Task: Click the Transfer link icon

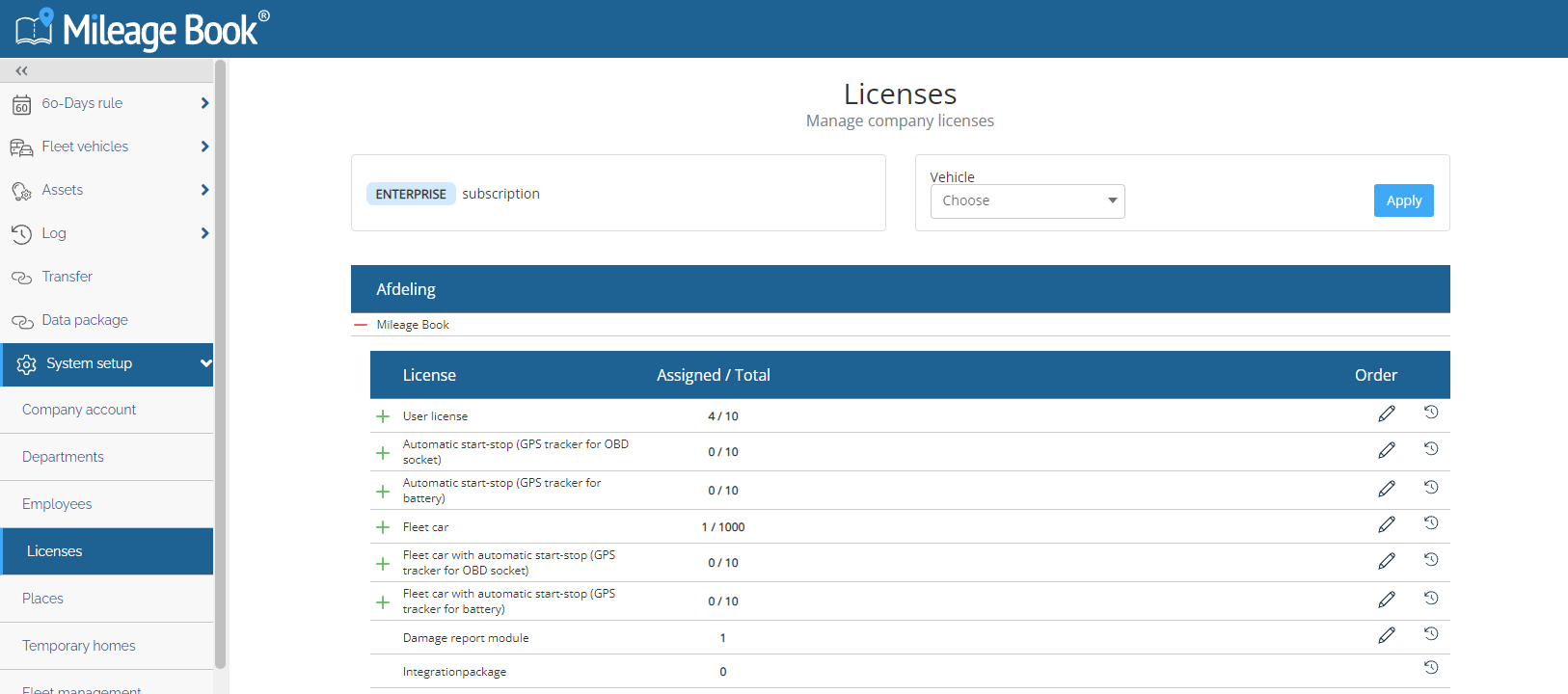Action: pos(21,278)
